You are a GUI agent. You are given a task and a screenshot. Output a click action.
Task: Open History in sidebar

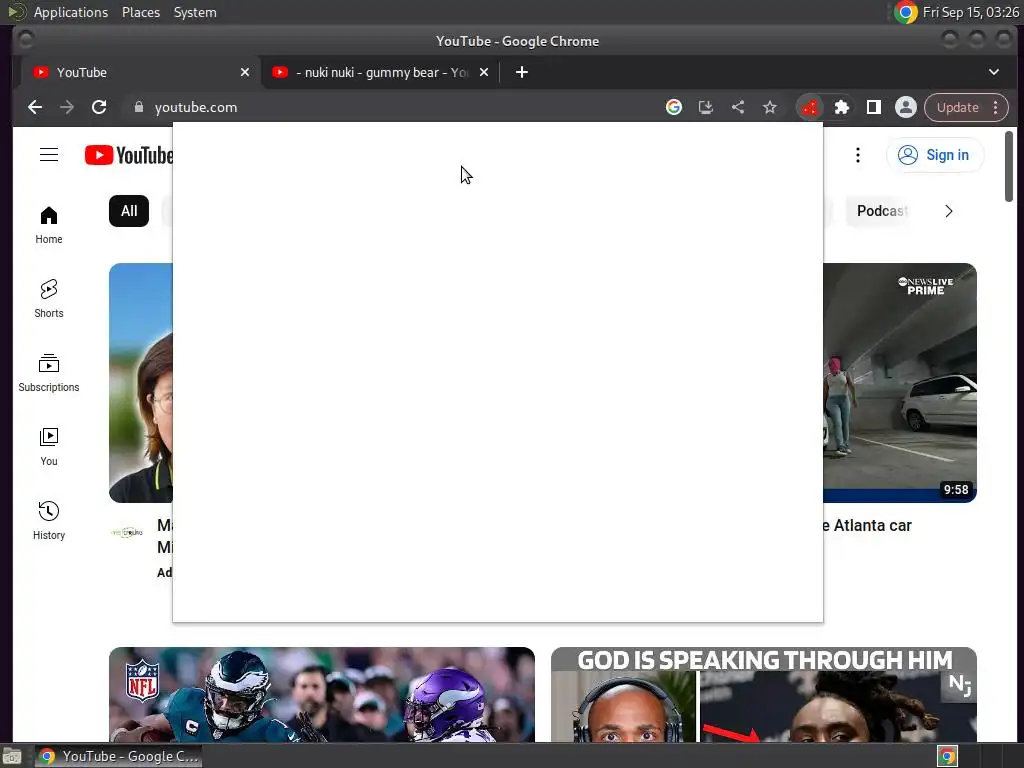click(x=49, y=520)
